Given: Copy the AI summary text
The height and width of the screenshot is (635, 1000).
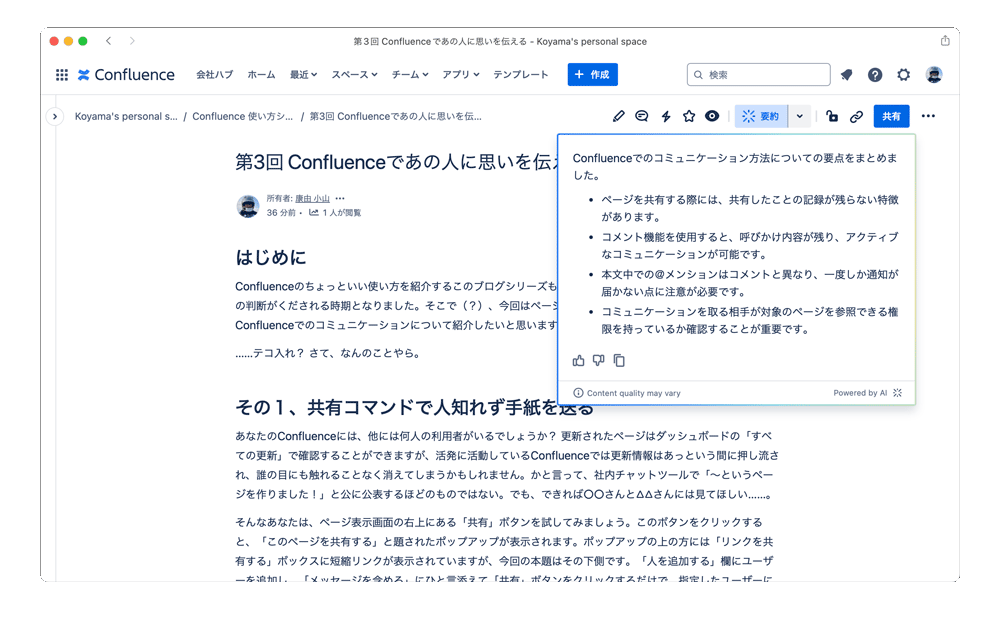Looking at the screenshot, I should [x=619, y=361].
